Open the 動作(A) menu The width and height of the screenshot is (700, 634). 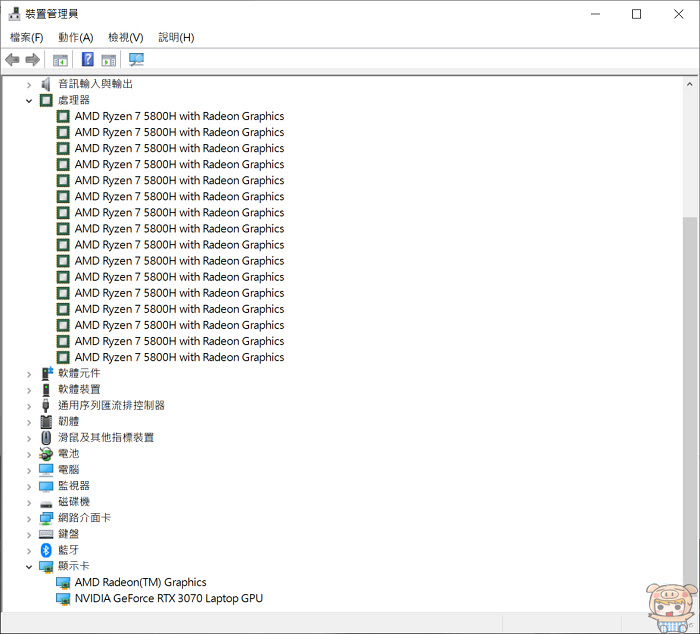pos(75,37)
